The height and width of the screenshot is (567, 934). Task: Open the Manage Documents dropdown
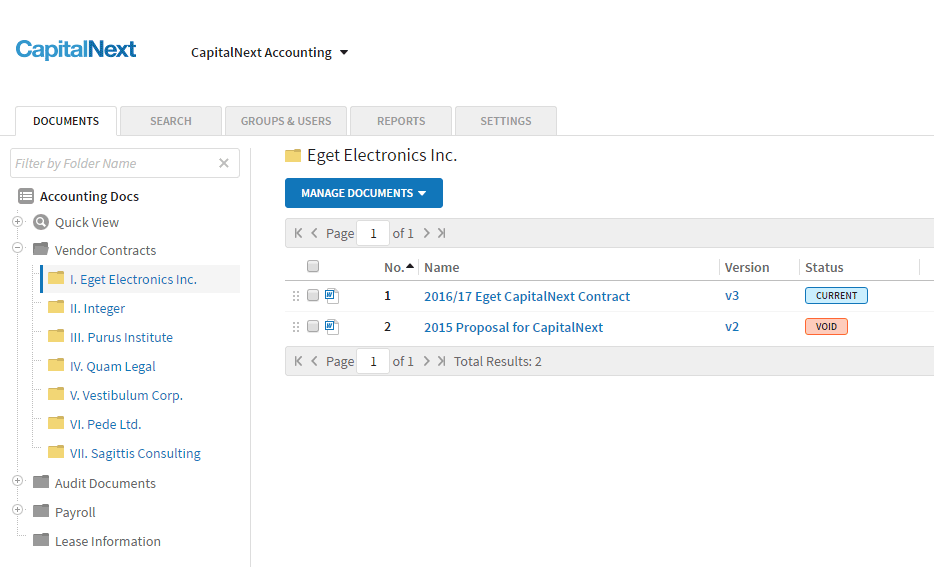tap(363, 193)
